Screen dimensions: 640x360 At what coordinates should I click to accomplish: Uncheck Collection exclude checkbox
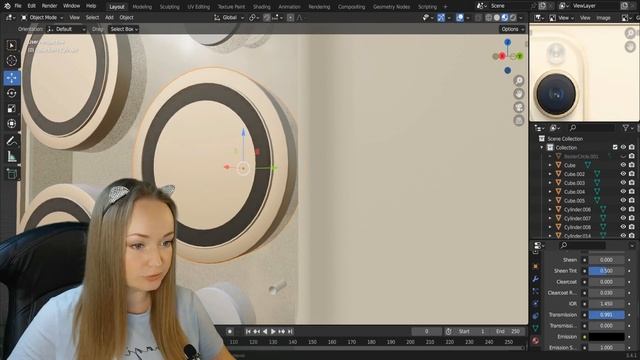615,147
